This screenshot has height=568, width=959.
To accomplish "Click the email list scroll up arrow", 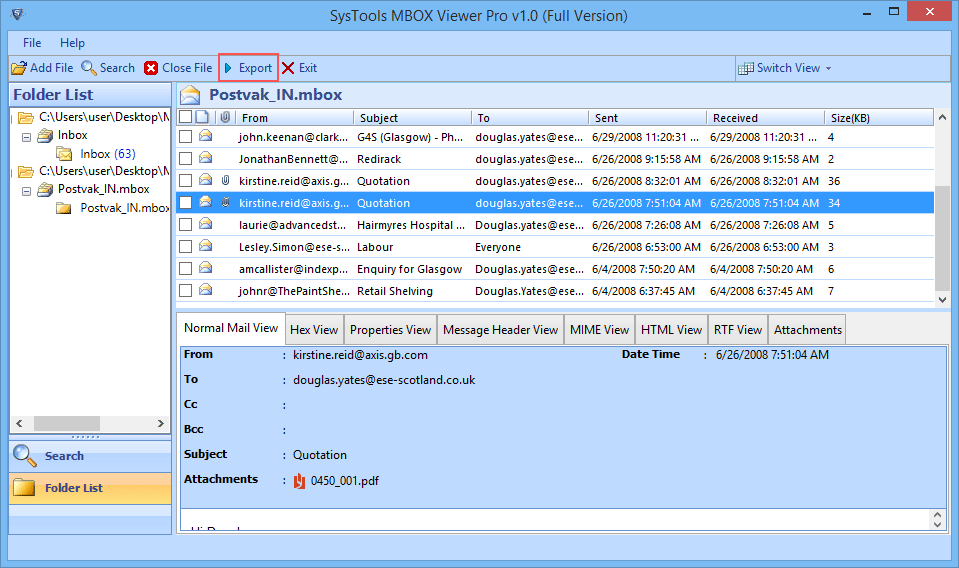I will [x=942, y=117].
